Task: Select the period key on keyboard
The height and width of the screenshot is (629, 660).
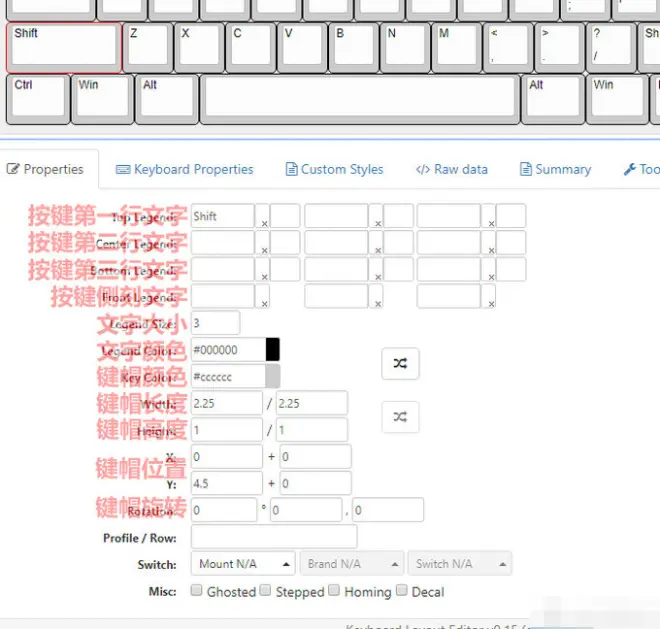Action: click(x=559, y=48)
